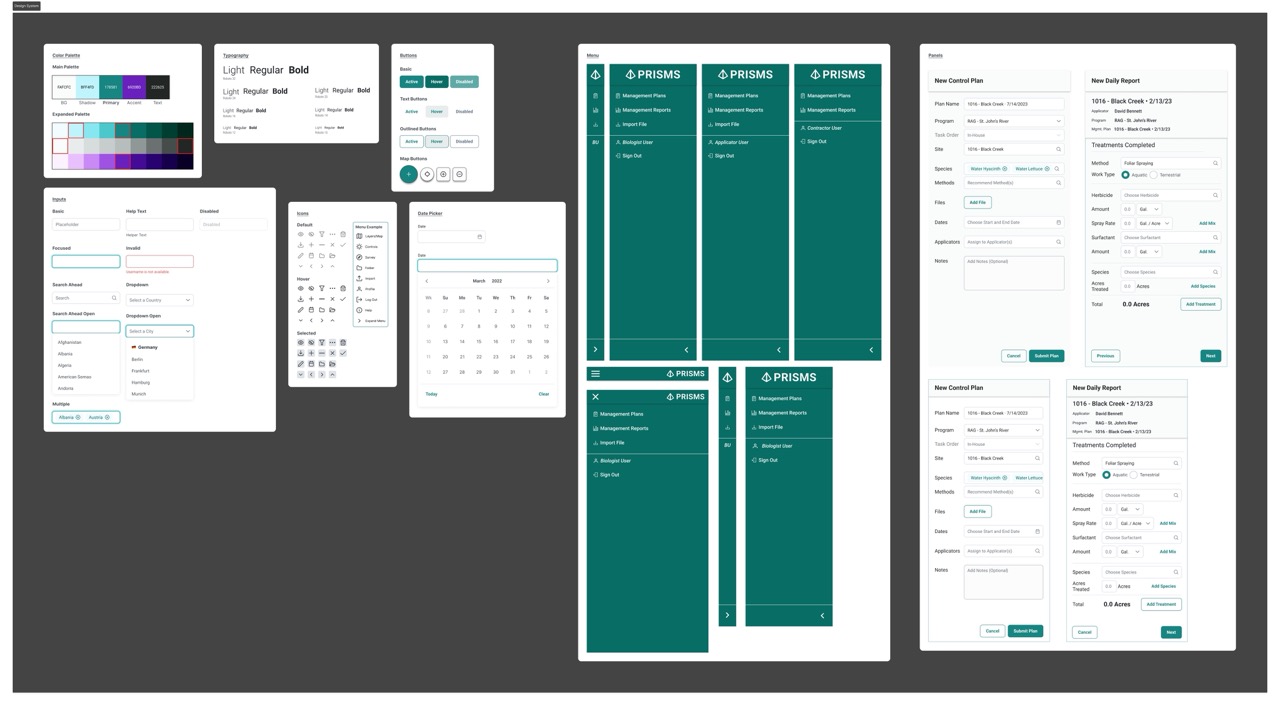Viewport: 1280px width, 705px height.
Task: Click Clear link in date picker
Action: click(544, 394)
